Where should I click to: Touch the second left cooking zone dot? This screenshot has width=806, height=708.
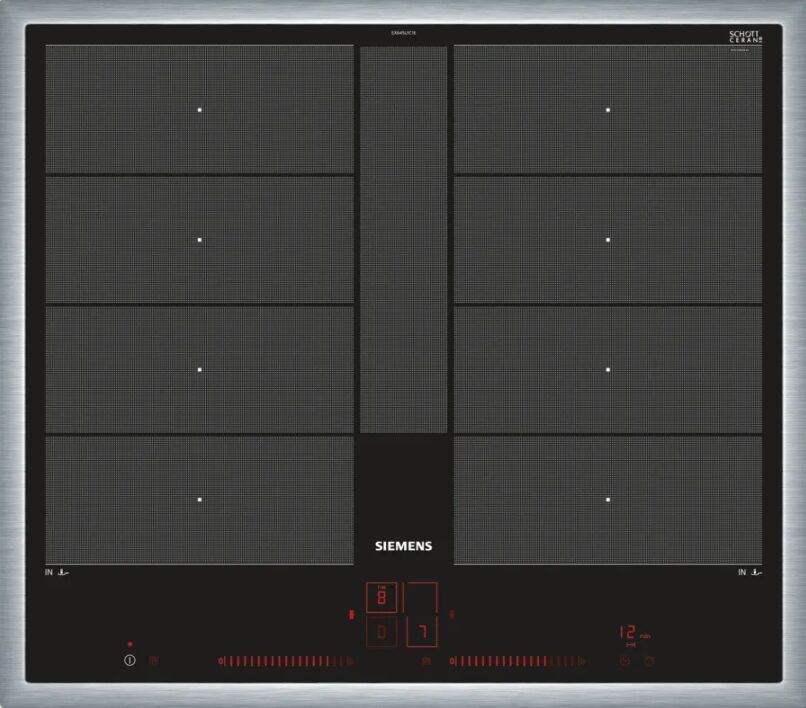199,240
